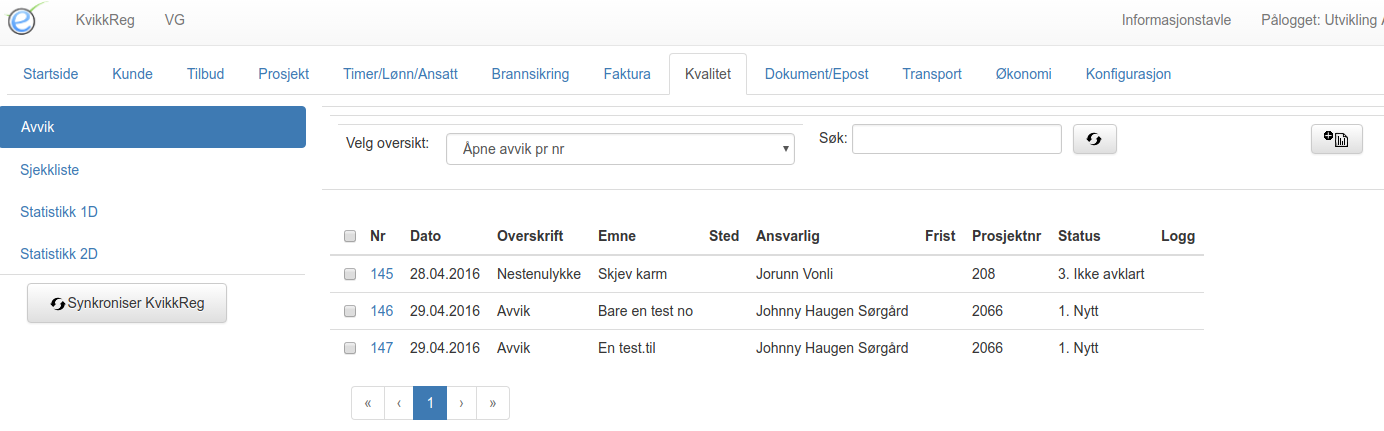The width and height of the screenshot is (1384, 431).
Task: Click KvikkReg in the top bar
Action: [x=105, y=20]
